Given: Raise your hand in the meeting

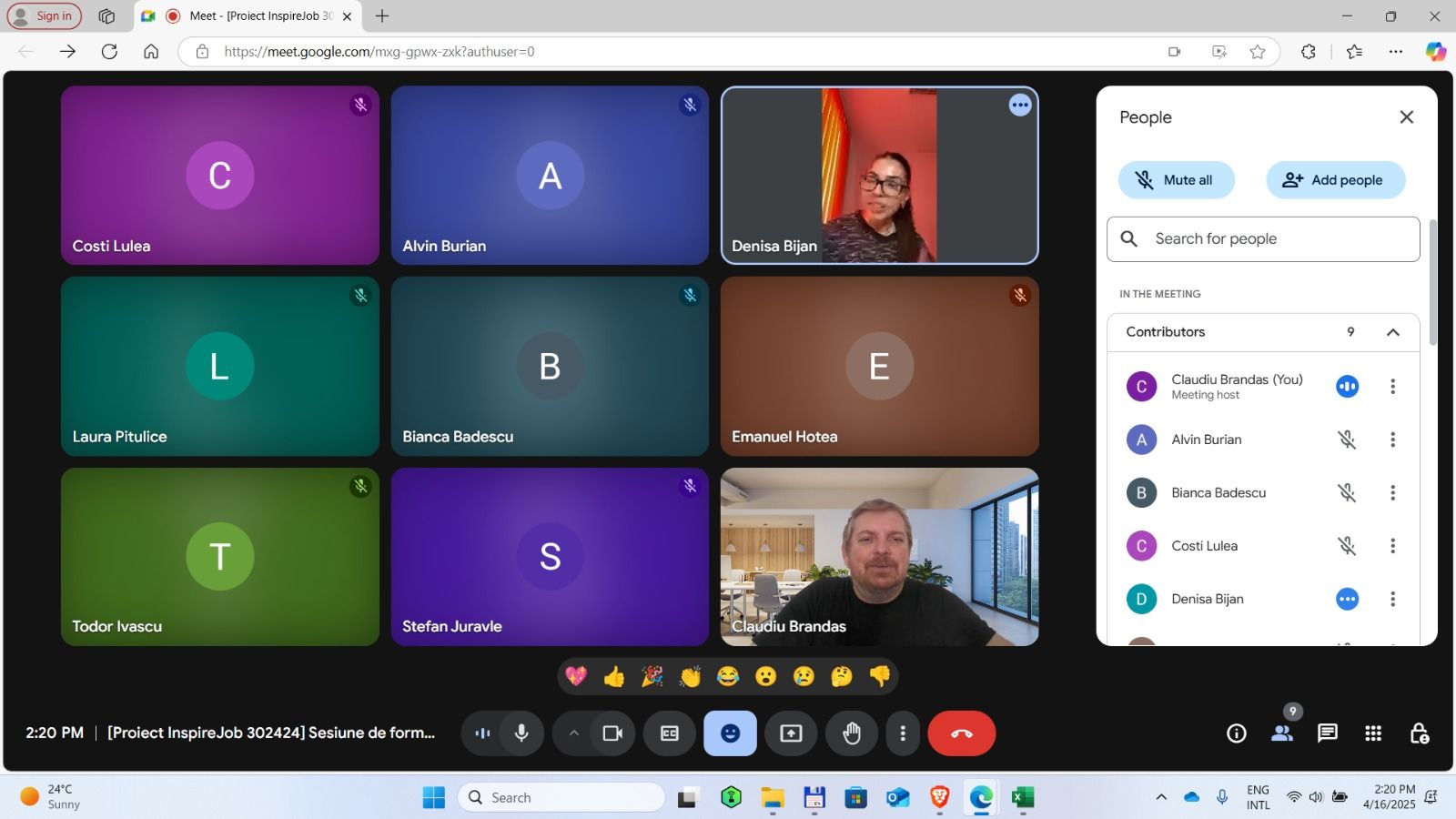Looking at the screenshot, I should [852, 733].
